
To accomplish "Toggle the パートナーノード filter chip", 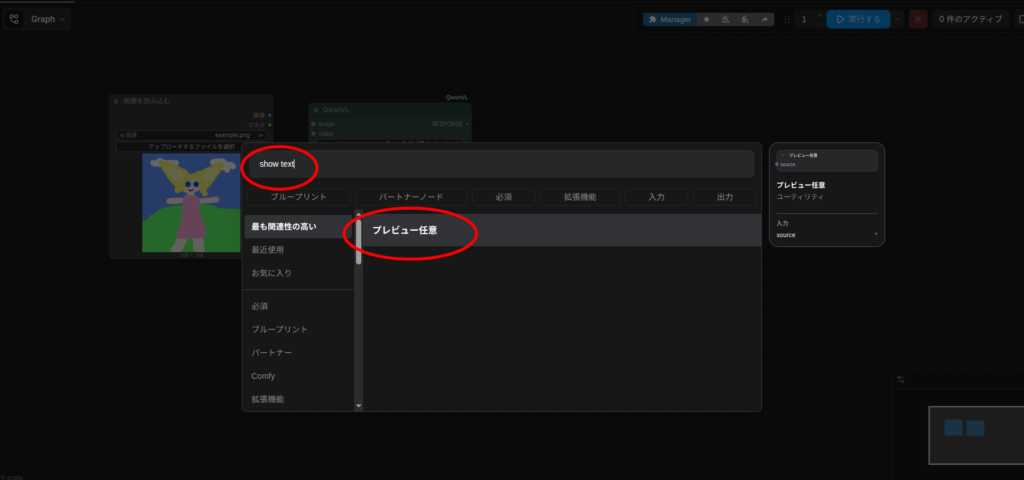I will 410,197.
